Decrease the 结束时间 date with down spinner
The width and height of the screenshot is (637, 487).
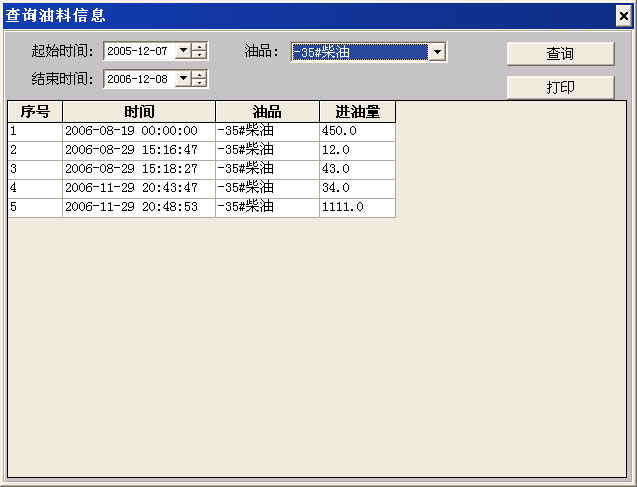click(x=200, y=83)
